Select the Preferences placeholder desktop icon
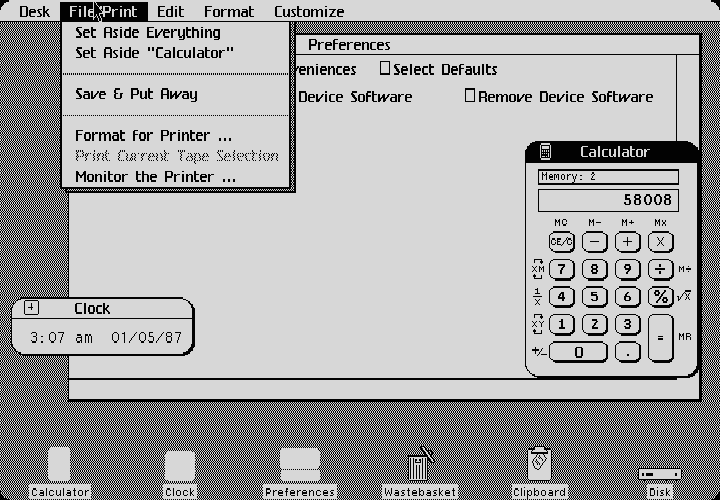The height and width of the screenshot is (500, 720). [300, 466]
